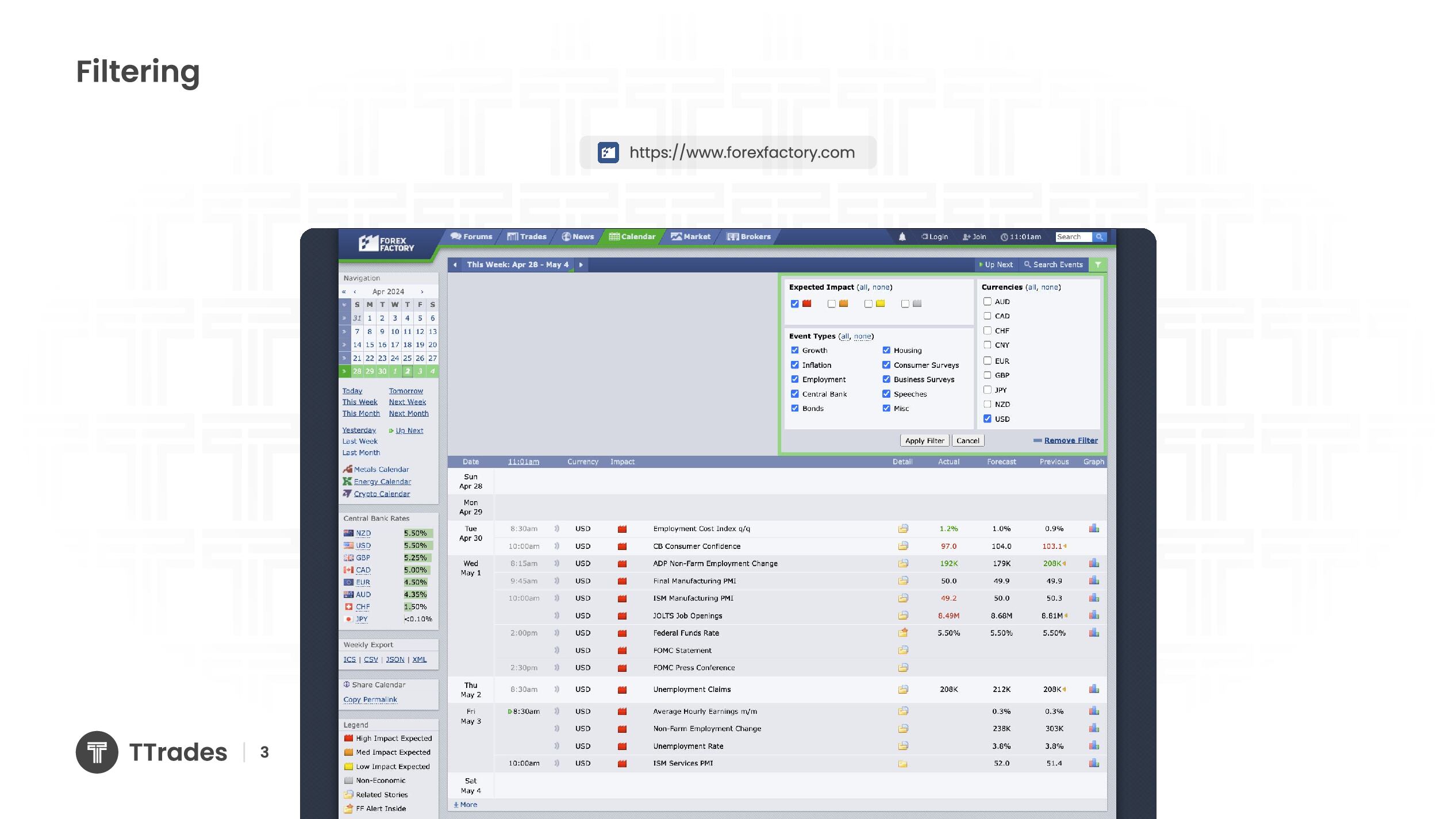Uncheck the Speeches event type
1456x819 pixels.
[886, 394]
